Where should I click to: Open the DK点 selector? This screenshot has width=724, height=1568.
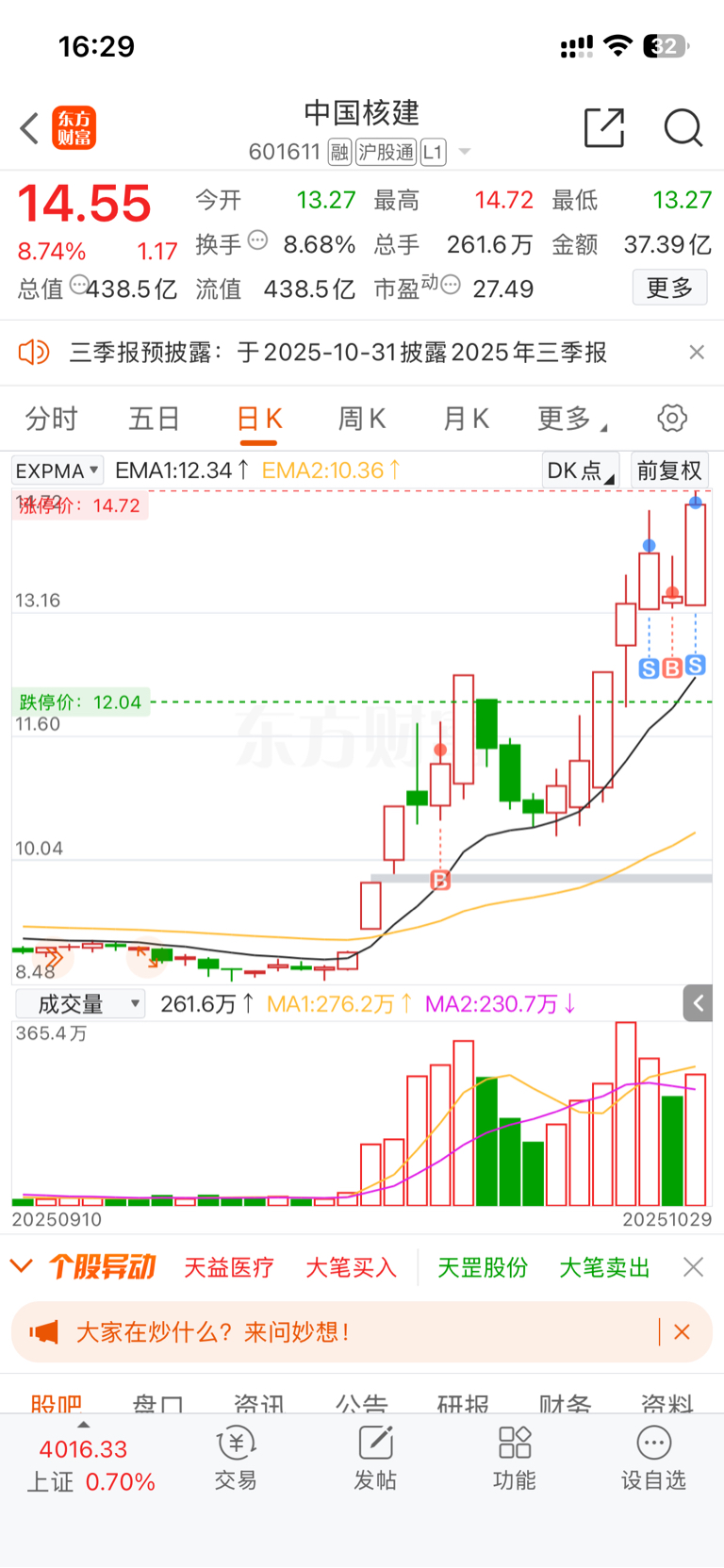pyautogui.click(x=580, y=470)
